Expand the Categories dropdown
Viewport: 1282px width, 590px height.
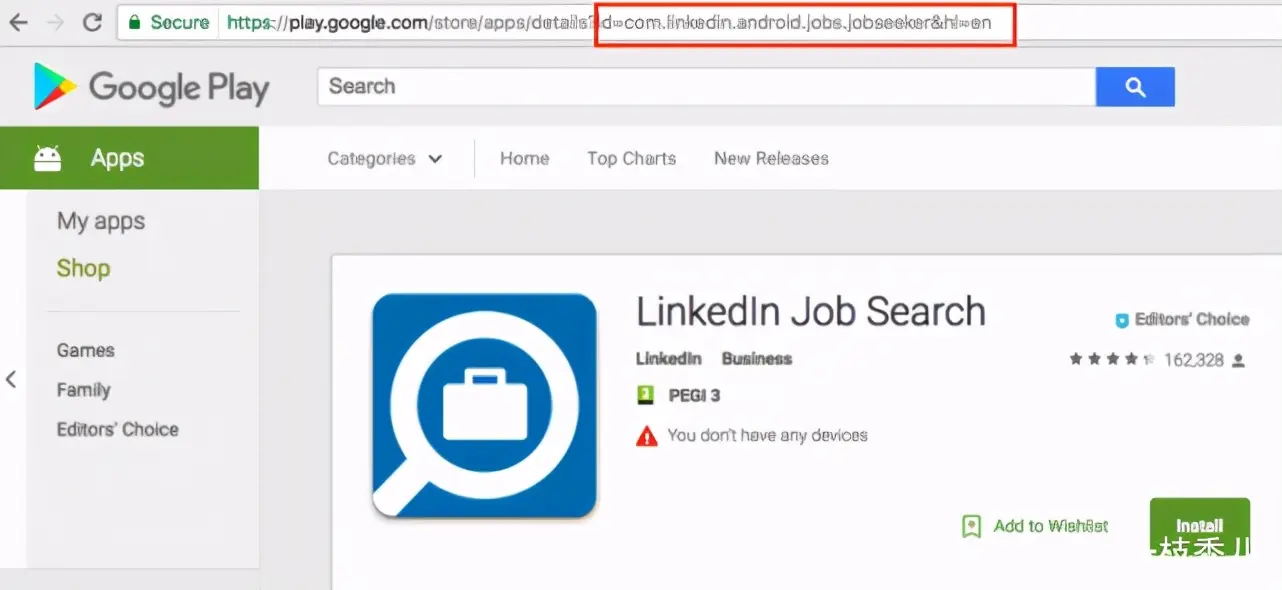(x=384, y=158)
